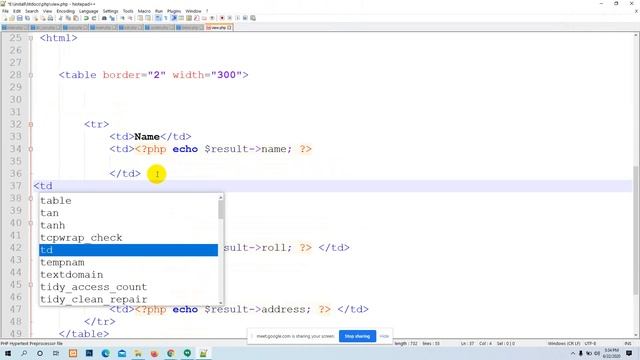This screenshot has height=360, width=640.
Task: Click the Save All toolbar icon
Action: (27, 18)
